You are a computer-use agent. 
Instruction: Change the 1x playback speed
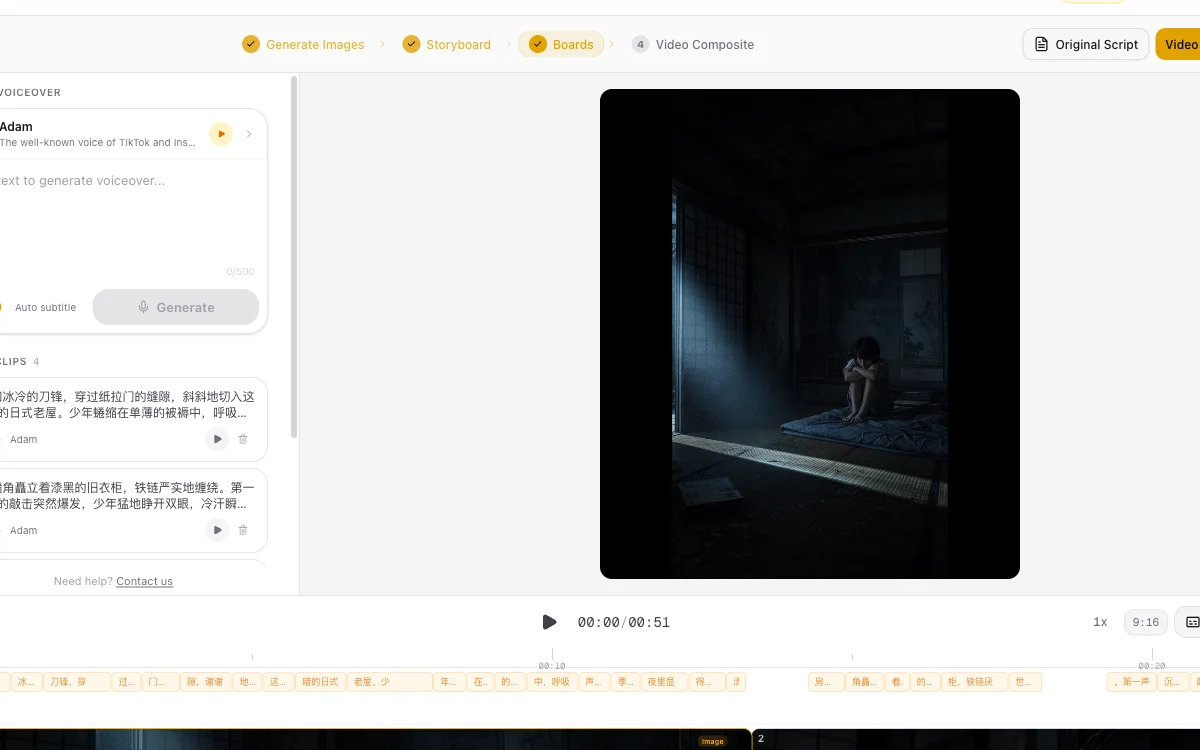[1100, 622]
